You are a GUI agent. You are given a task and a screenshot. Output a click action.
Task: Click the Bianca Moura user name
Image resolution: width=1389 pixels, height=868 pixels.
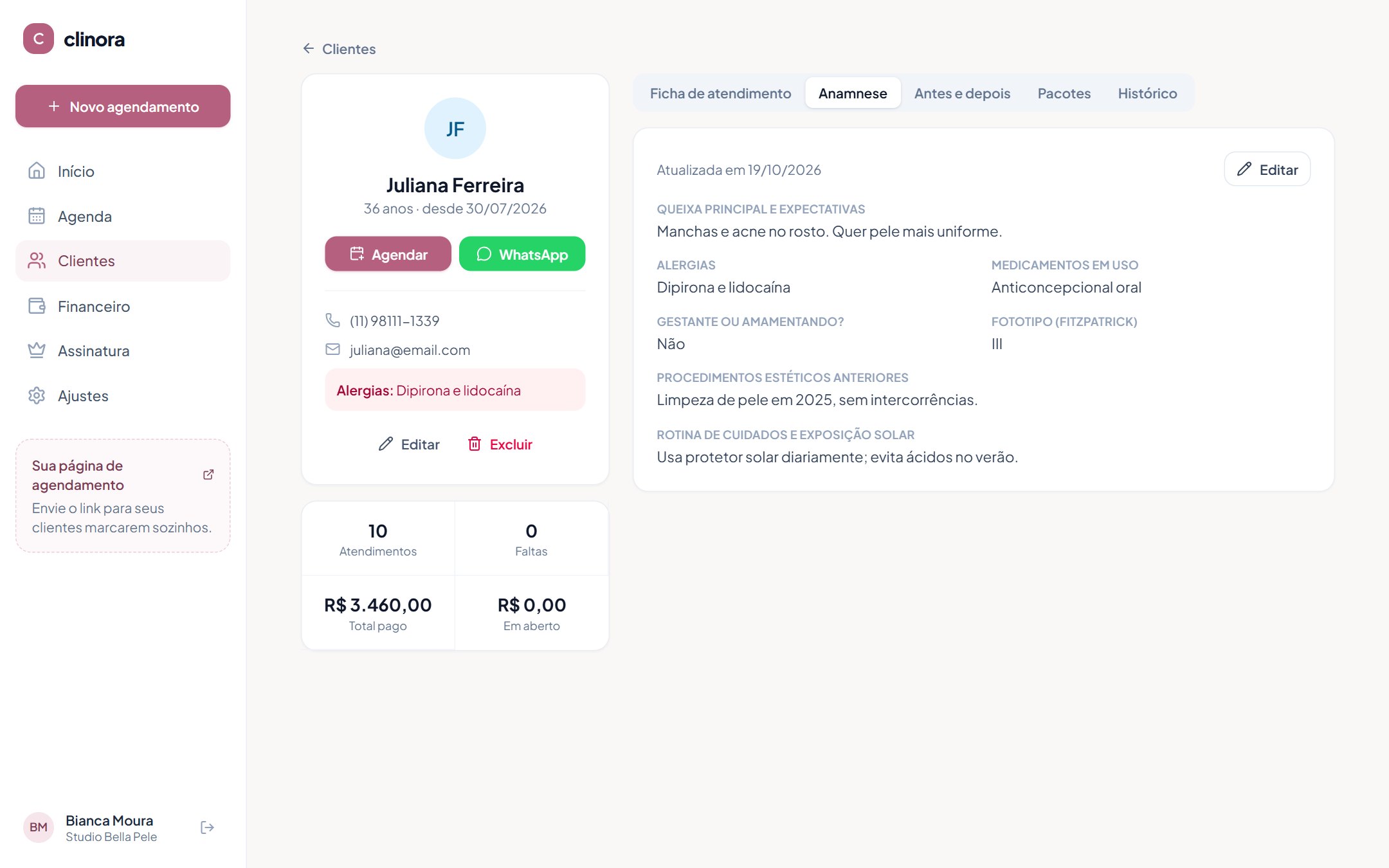(109, 820)
